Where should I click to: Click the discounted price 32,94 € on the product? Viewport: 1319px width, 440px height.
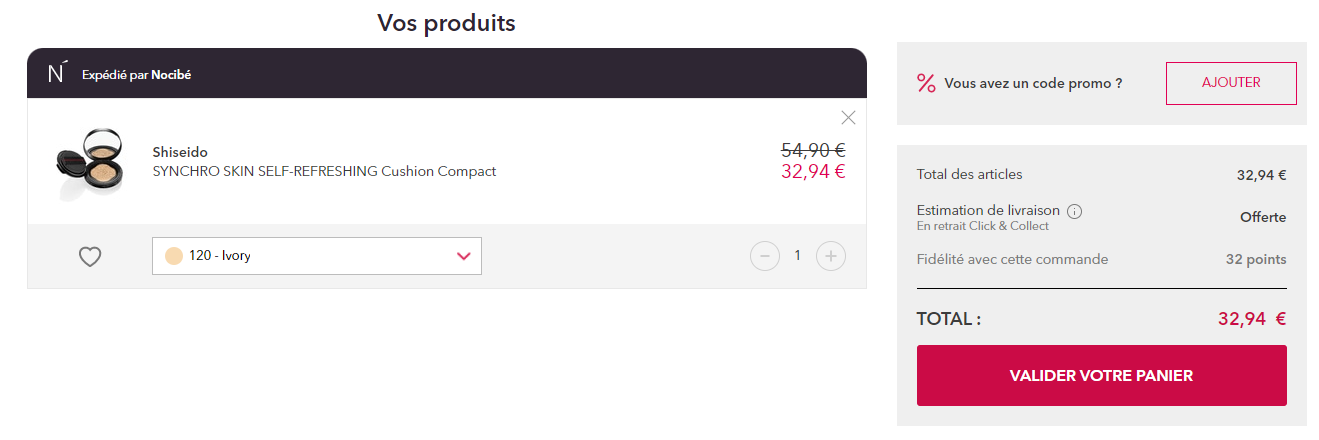[813, 171]
